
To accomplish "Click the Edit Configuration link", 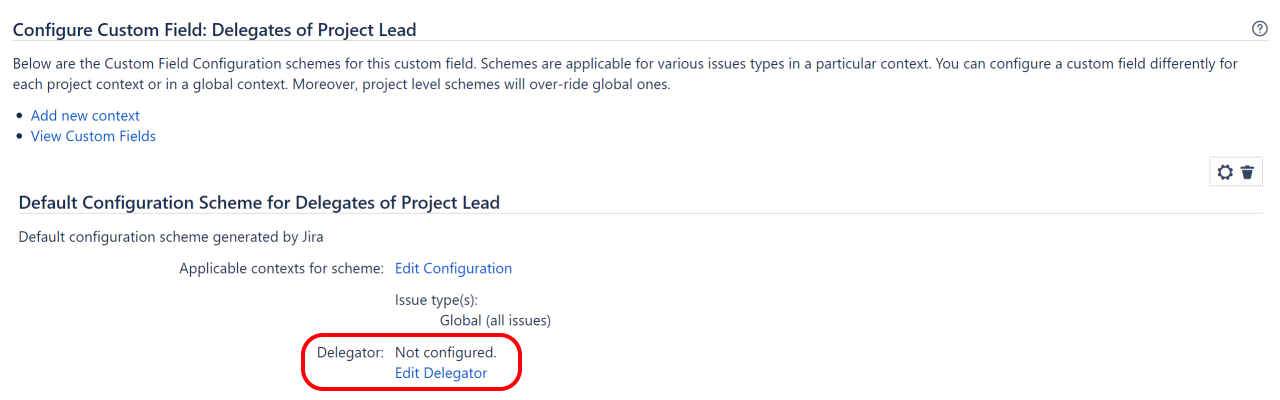I will 453,268.
